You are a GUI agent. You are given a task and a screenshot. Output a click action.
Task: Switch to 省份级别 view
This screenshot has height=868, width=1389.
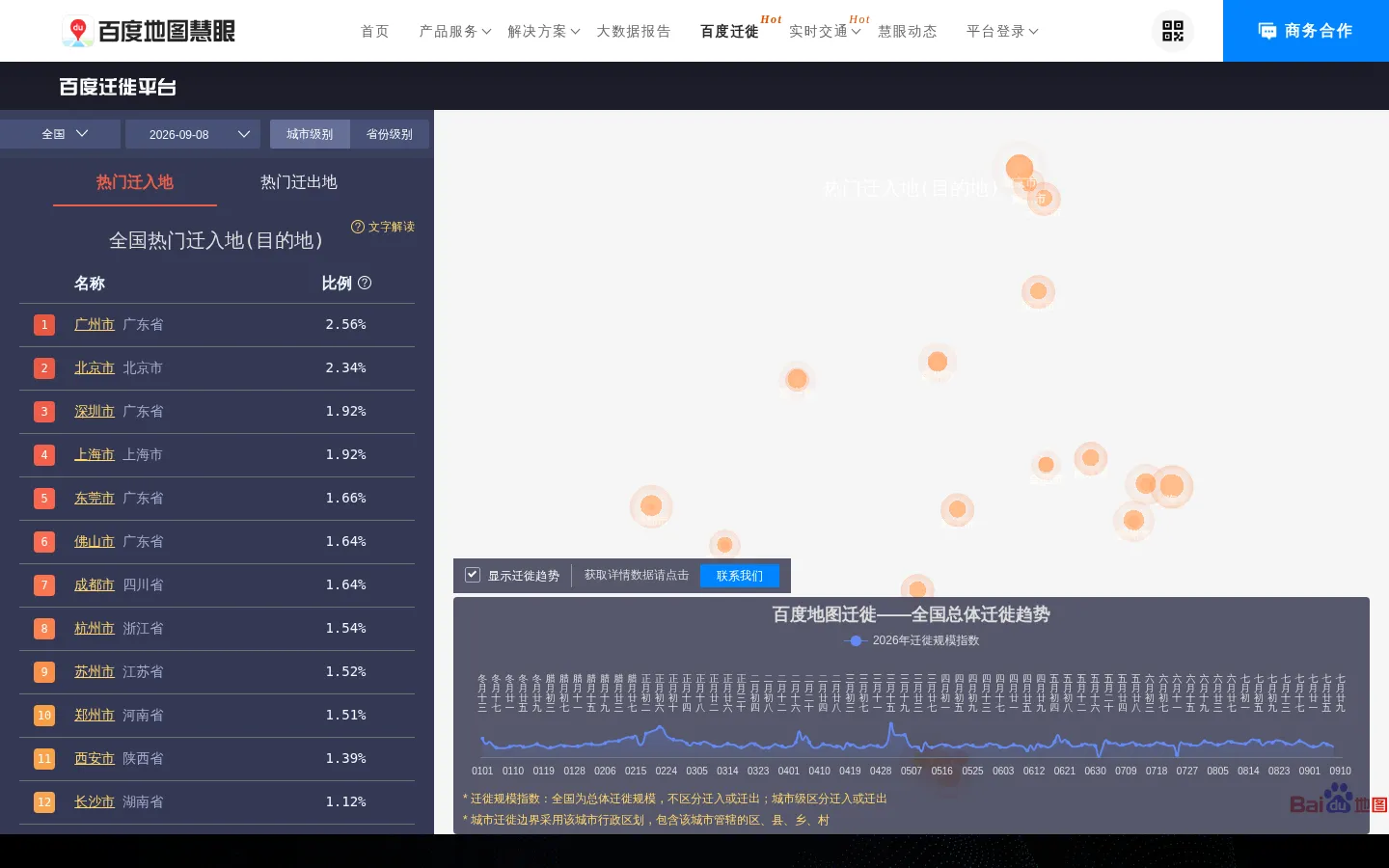tap(390, 134)
